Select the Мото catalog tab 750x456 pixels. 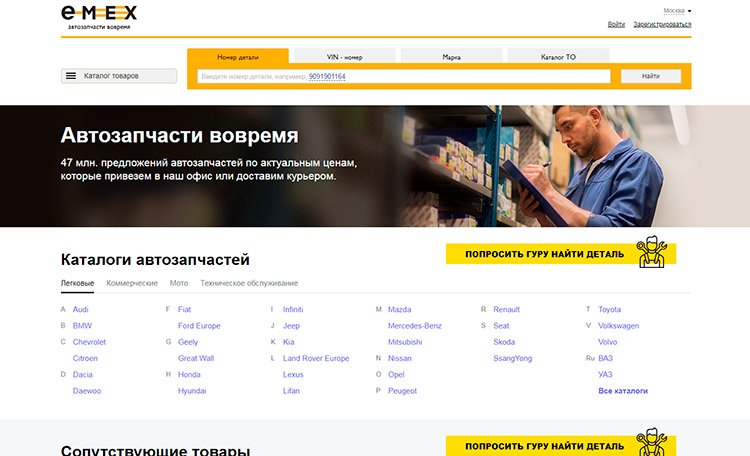point(179,283)
